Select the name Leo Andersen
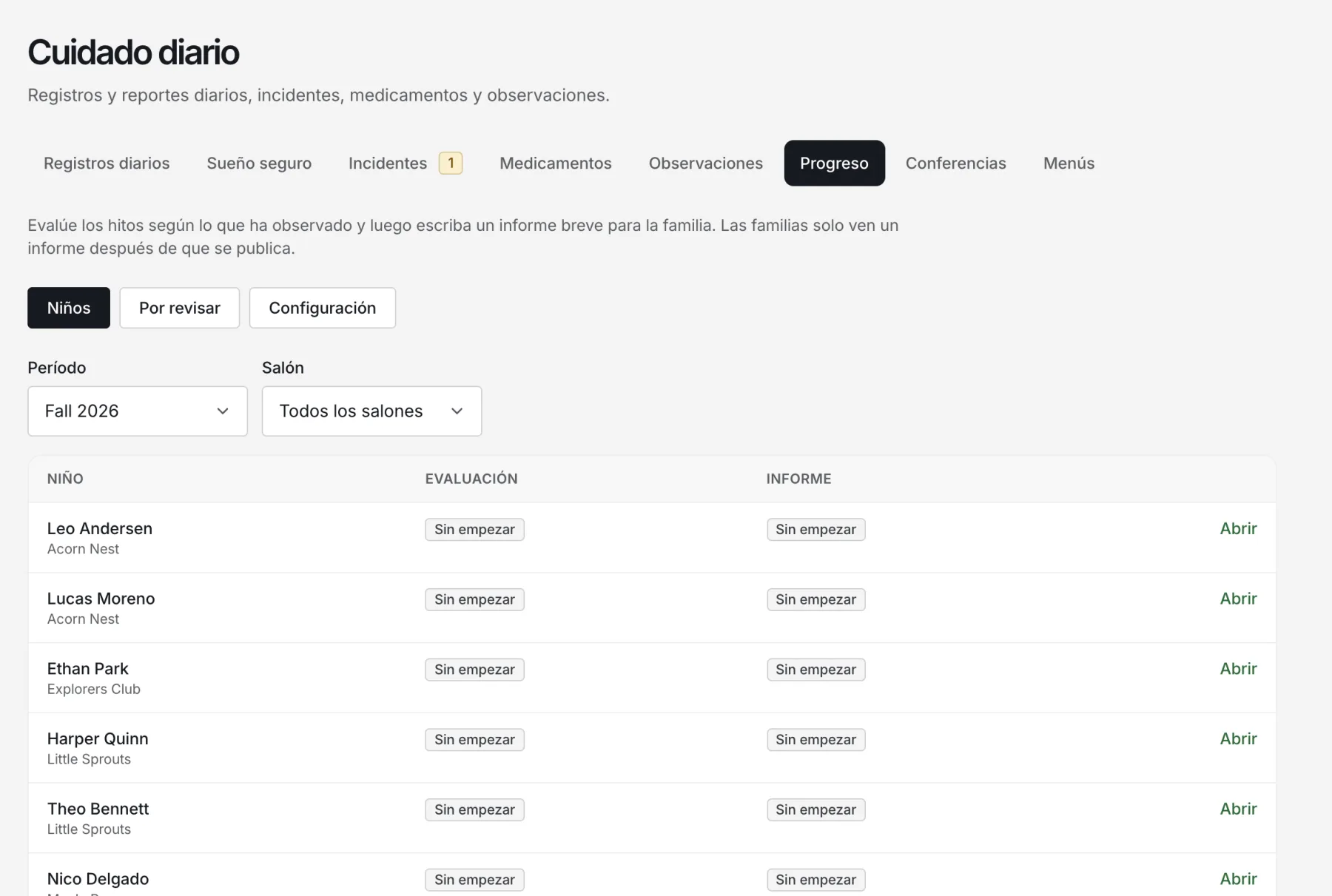Screen dimensions: 1332x896 coord(100,529)
